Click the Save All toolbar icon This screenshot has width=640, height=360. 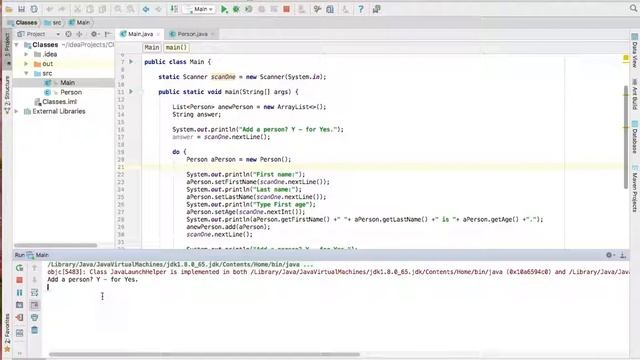[21, 9]
